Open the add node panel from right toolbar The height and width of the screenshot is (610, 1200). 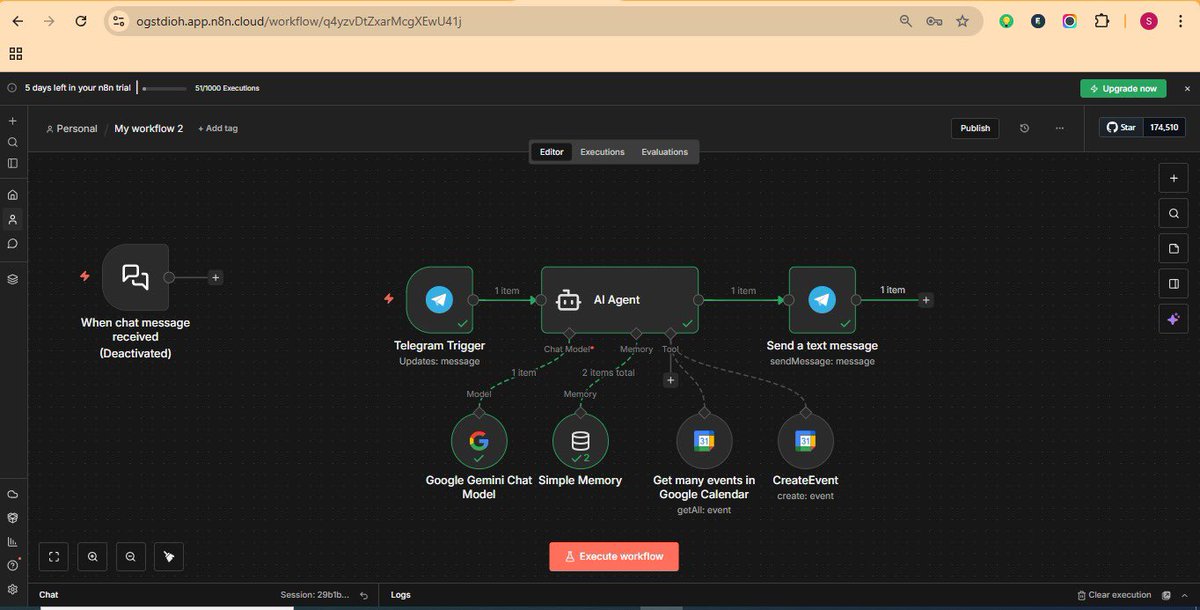(1174, 178)
